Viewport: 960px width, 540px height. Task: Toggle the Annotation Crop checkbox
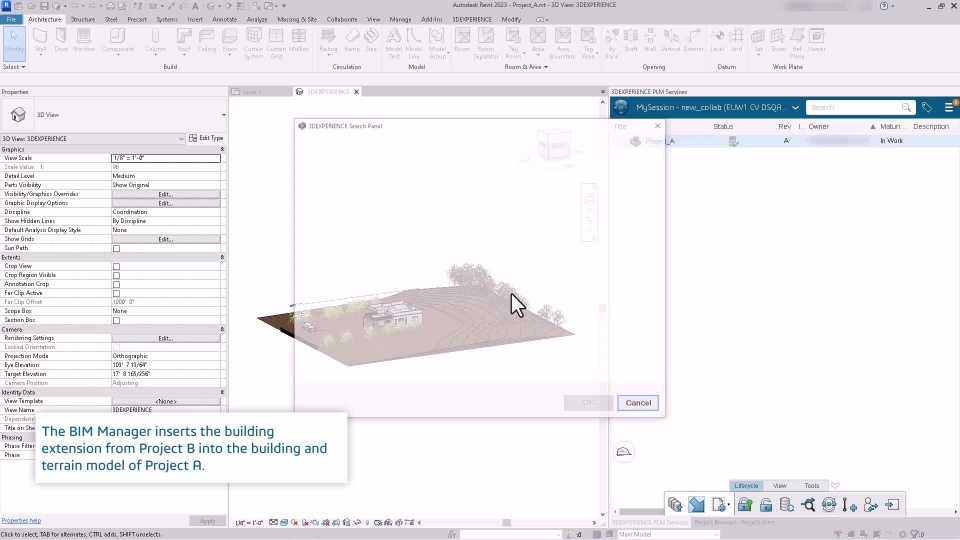click(x=116, y=284)
